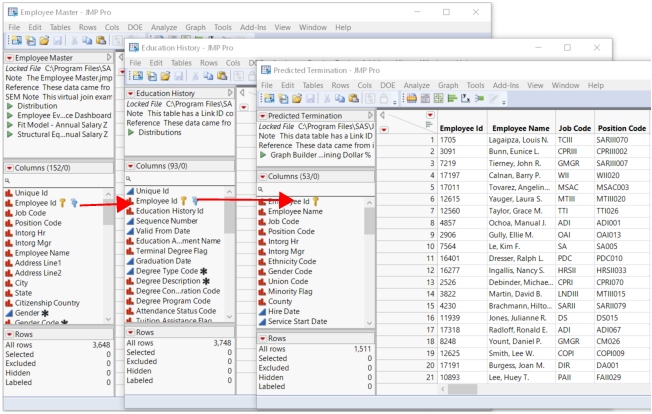This screenshot has width=652, height=414.
Task: Open the Columns (93/0) red triangle menu
Action: coord(130,166)
